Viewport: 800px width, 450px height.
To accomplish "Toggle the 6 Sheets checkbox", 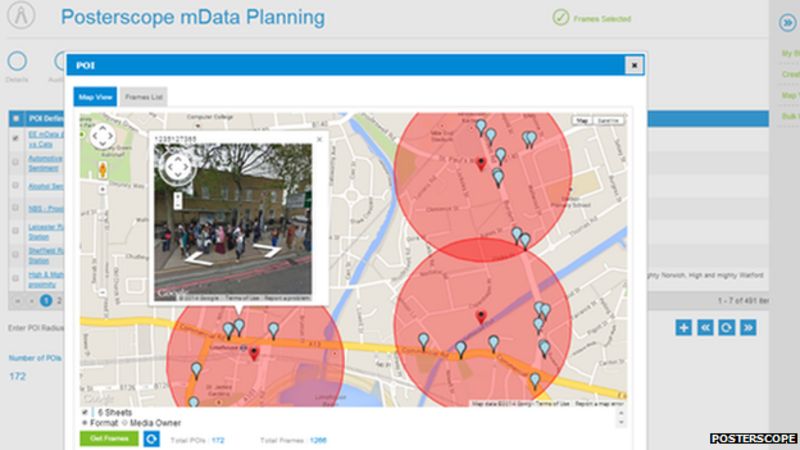I will [x=85, y=412].
